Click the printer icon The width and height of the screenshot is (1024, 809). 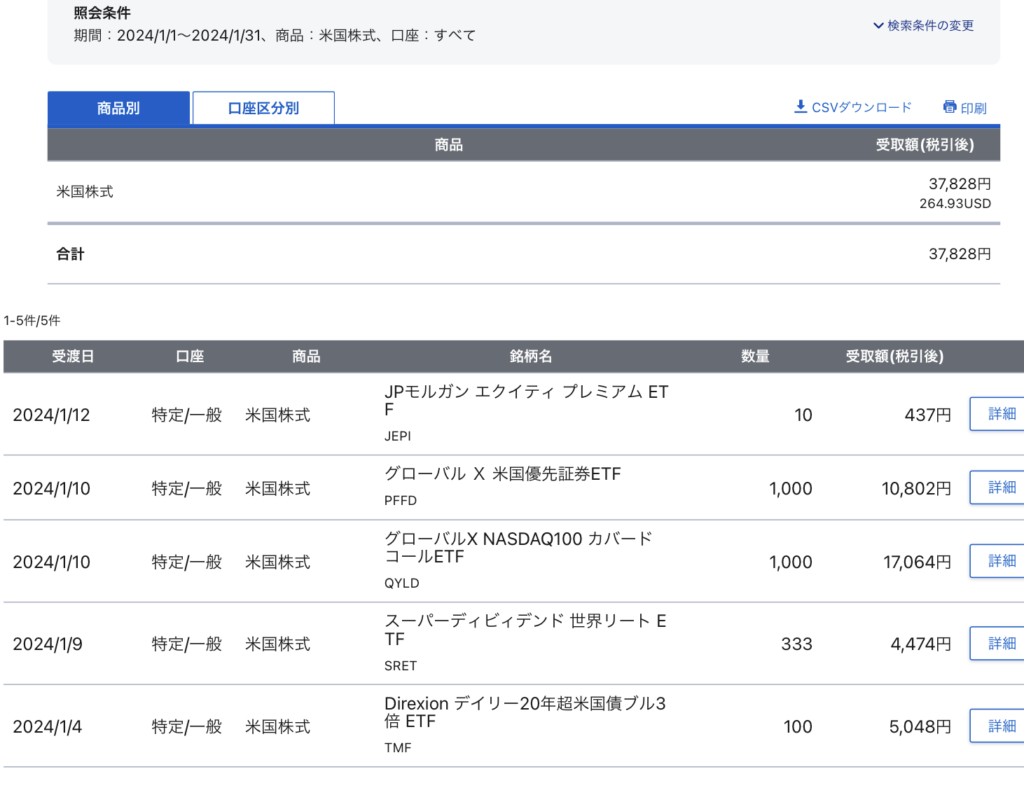point(950,107)
